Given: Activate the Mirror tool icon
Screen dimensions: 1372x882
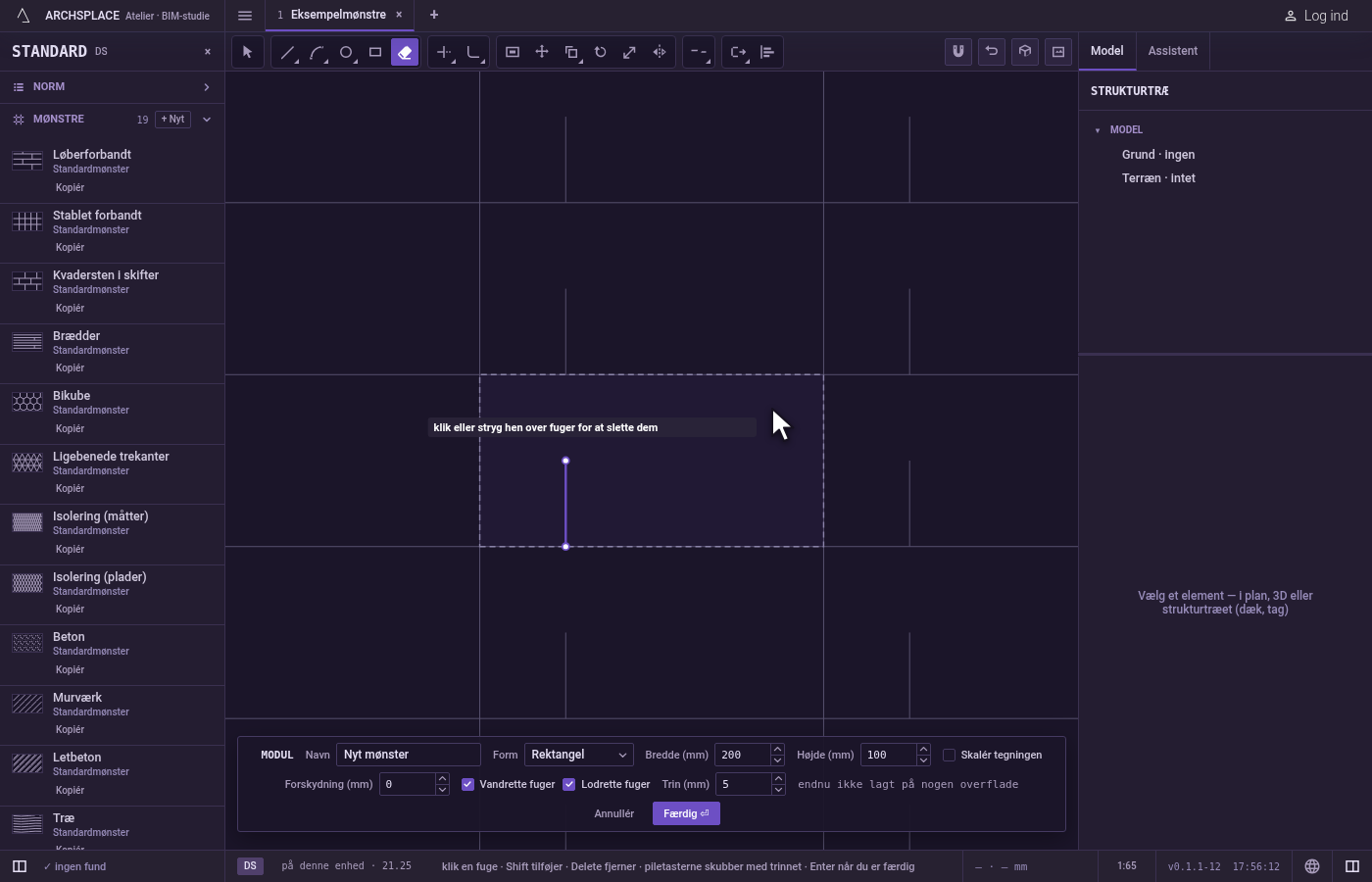Looking at the screenshot, I should click(x=660, y=52).
